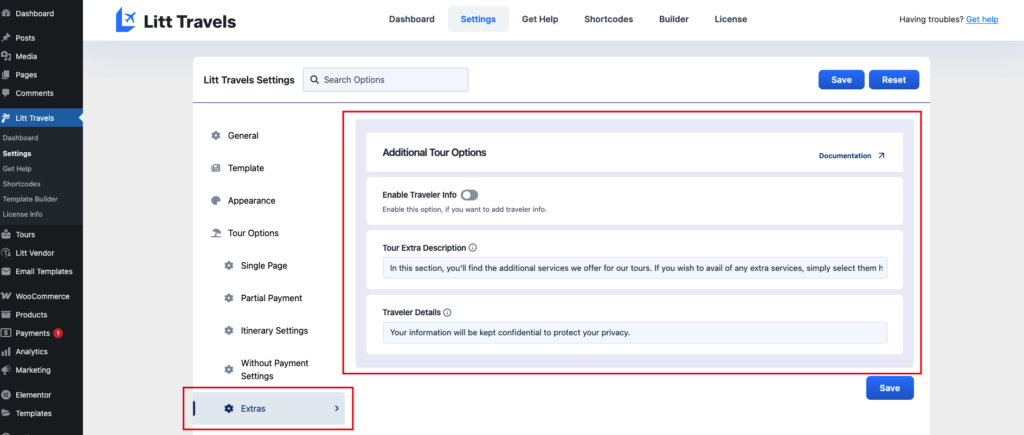Open WooCommerce in the WordPress sidebar
Image resolution: width=1024 pixels, height=435 pixels.
[x=41, y=296]
